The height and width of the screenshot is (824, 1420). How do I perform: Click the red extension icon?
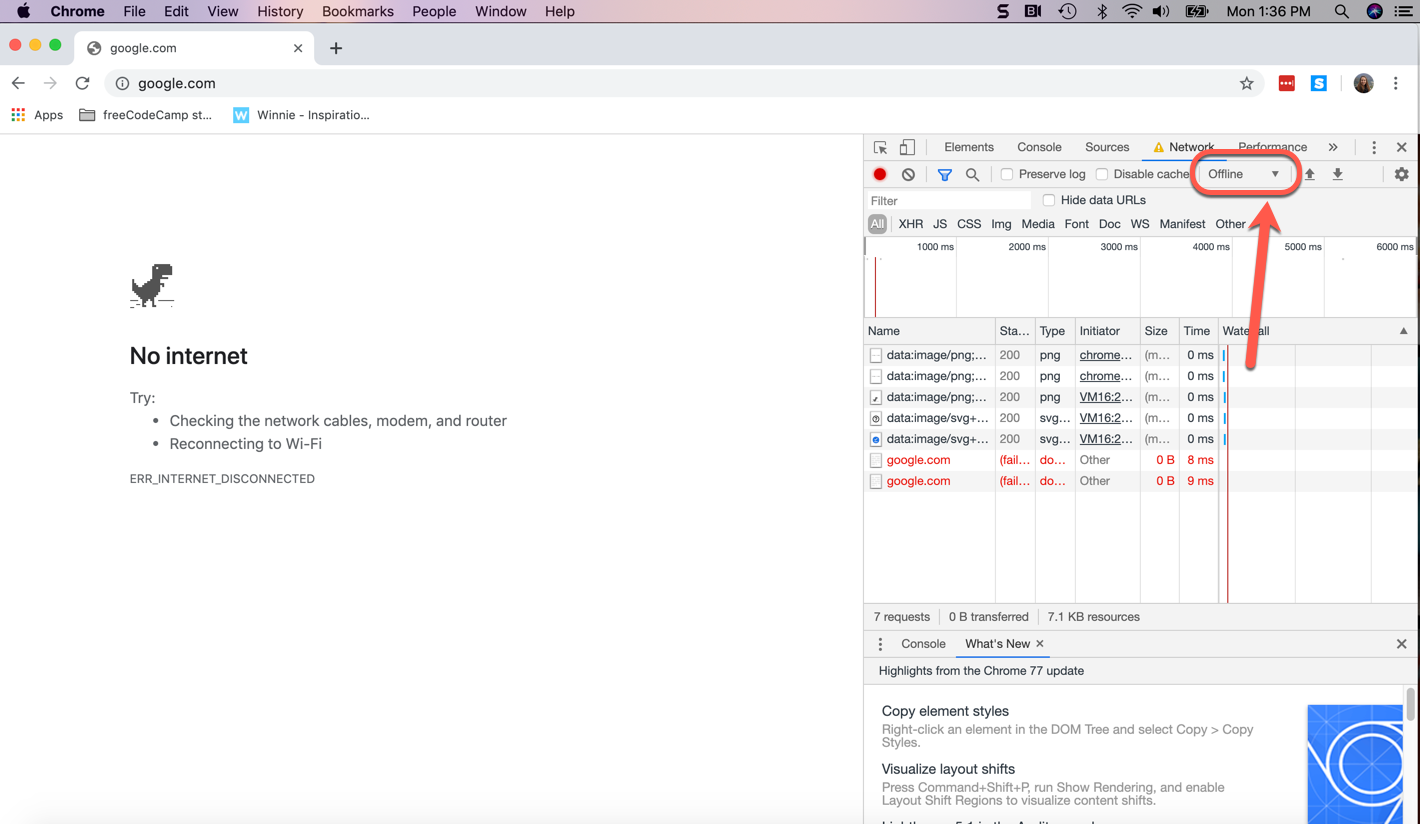coord(1287,83)
